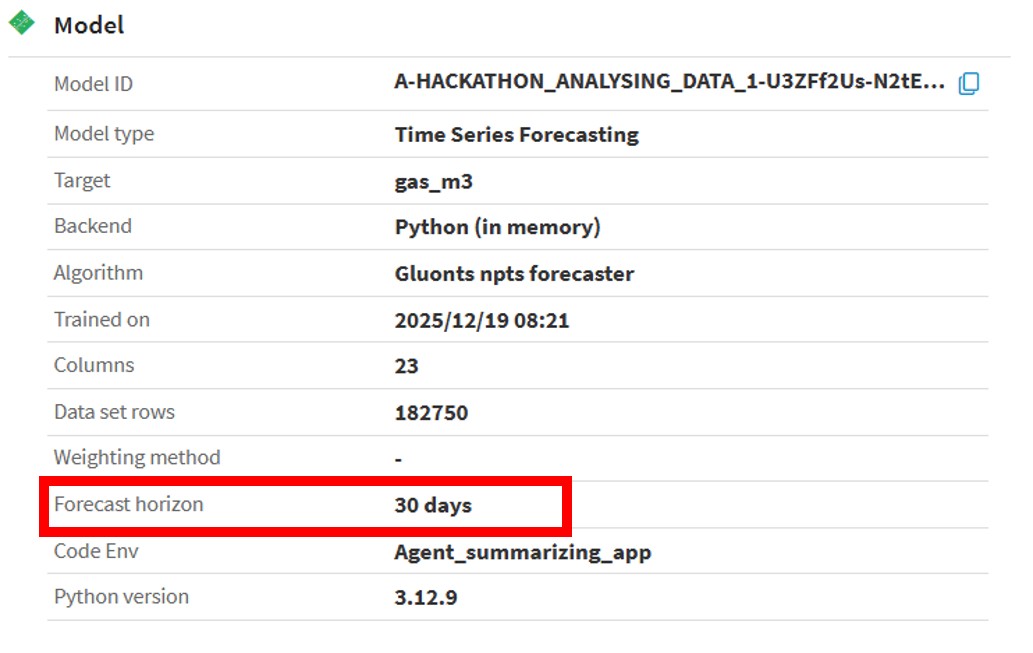1033x653 pixels.
Task: Select the Columns count 23
Action: click(x=406, y=366)
